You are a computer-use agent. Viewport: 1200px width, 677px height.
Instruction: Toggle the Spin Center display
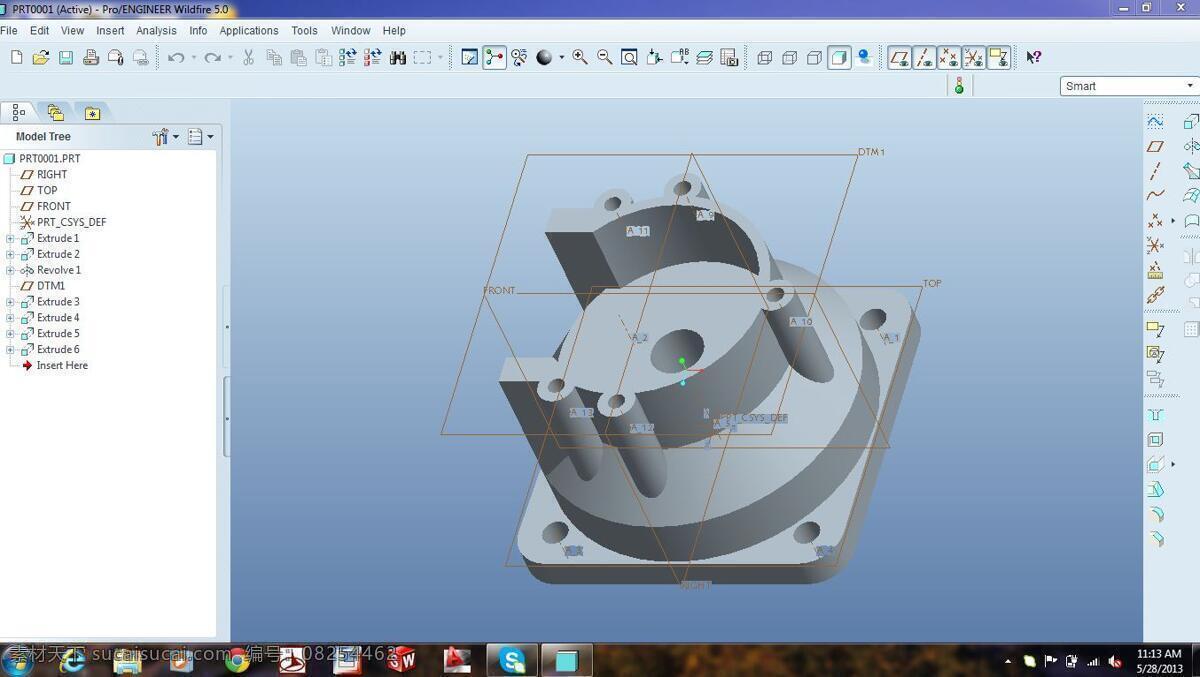pyautogui.click(x=495, y=58)
